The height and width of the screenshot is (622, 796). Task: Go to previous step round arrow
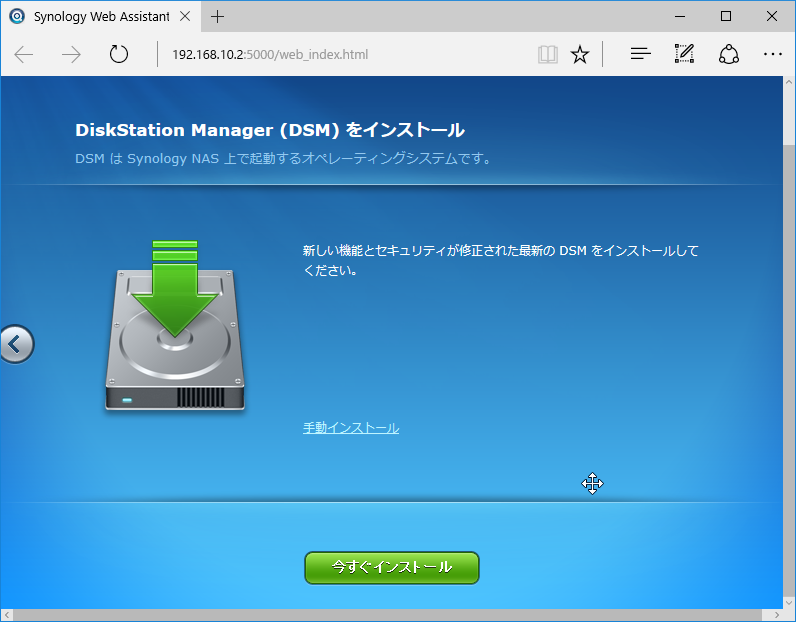[x=16, y=344]
